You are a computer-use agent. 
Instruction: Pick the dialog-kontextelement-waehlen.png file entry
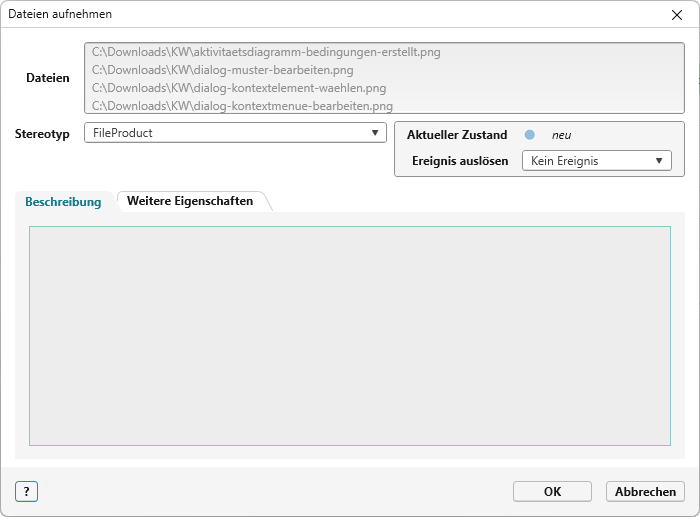coord(238,88)
